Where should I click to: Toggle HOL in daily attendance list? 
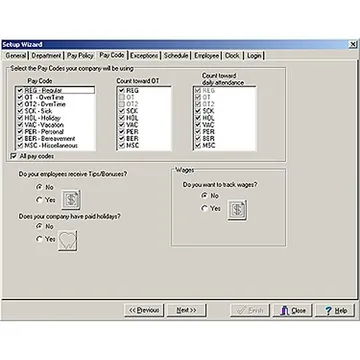coord(198,118)
